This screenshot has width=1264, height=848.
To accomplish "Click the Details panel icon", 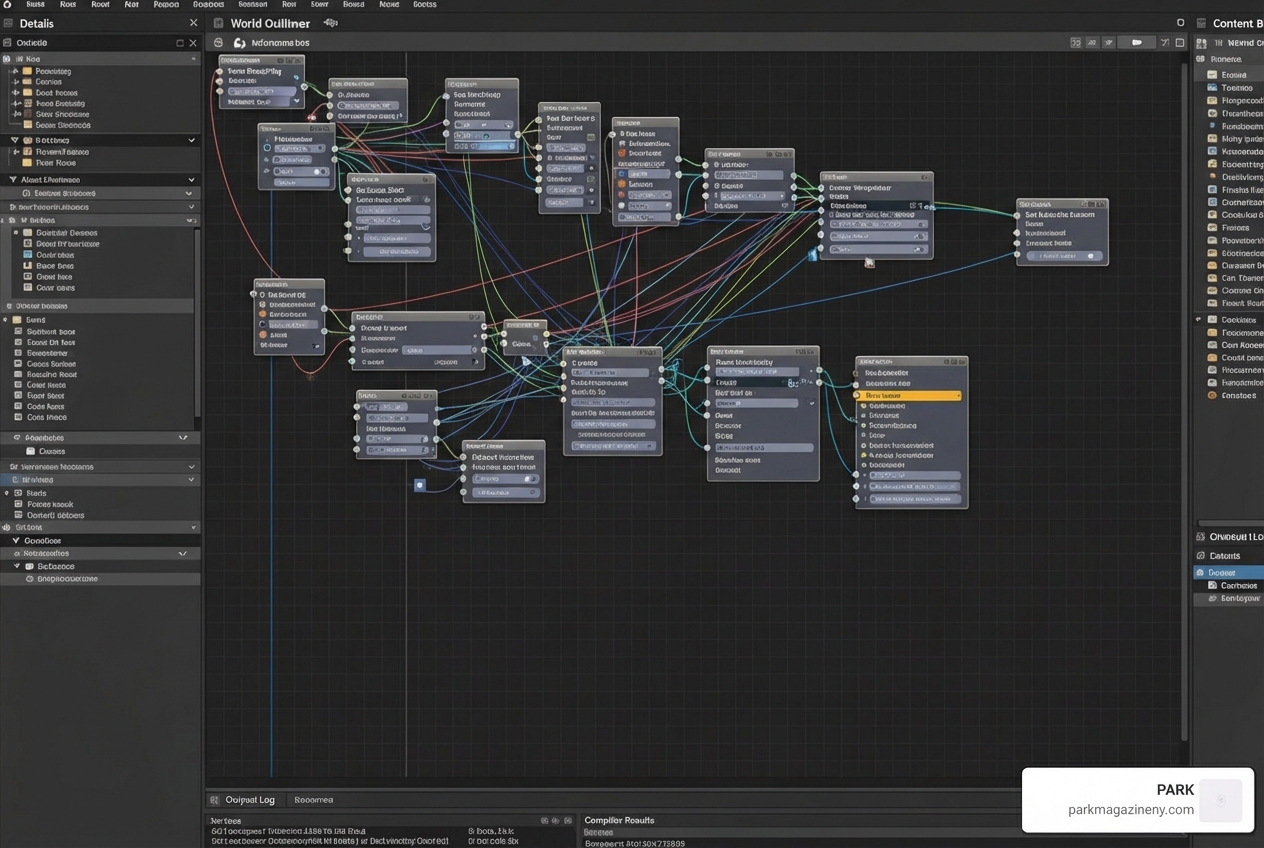I will click(x=7, y=23).
